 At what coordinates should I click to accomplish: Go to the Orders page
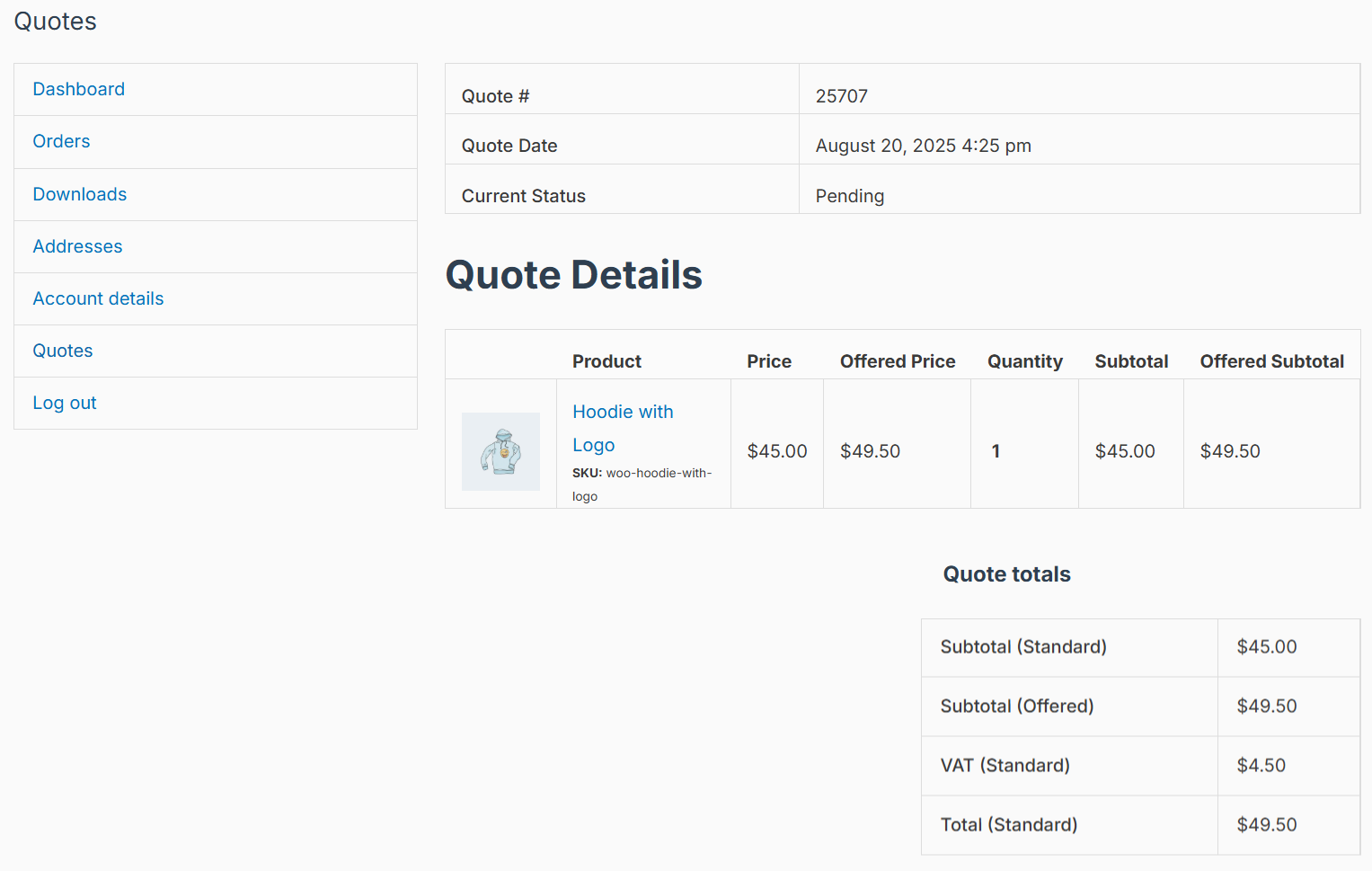click(x=61, y=141)
